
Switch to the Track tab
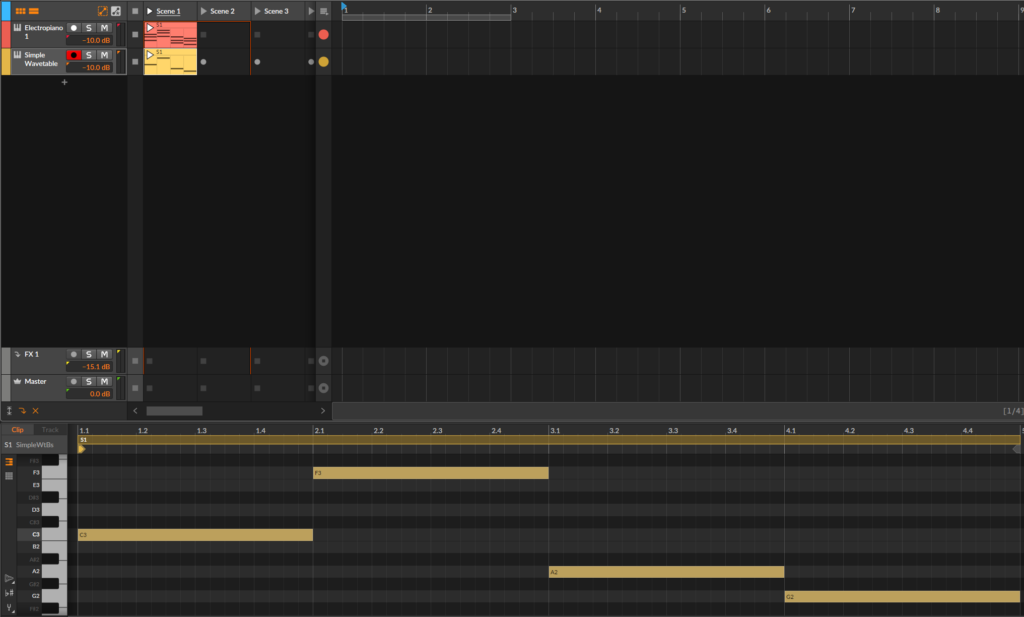click(50, 430)
